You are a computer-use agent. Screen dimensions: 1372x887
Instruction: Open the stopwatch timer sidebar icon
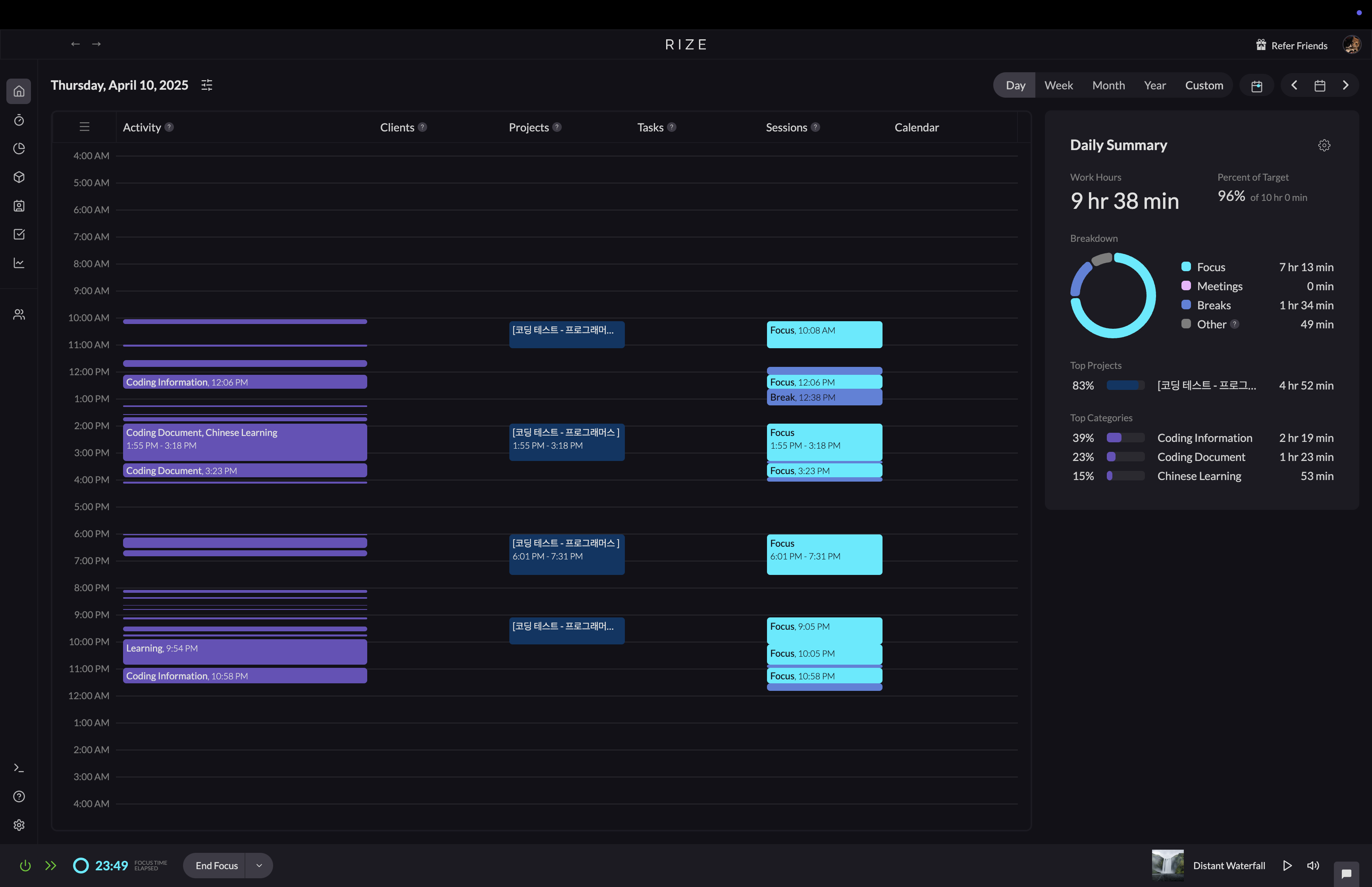pos(19,120)
